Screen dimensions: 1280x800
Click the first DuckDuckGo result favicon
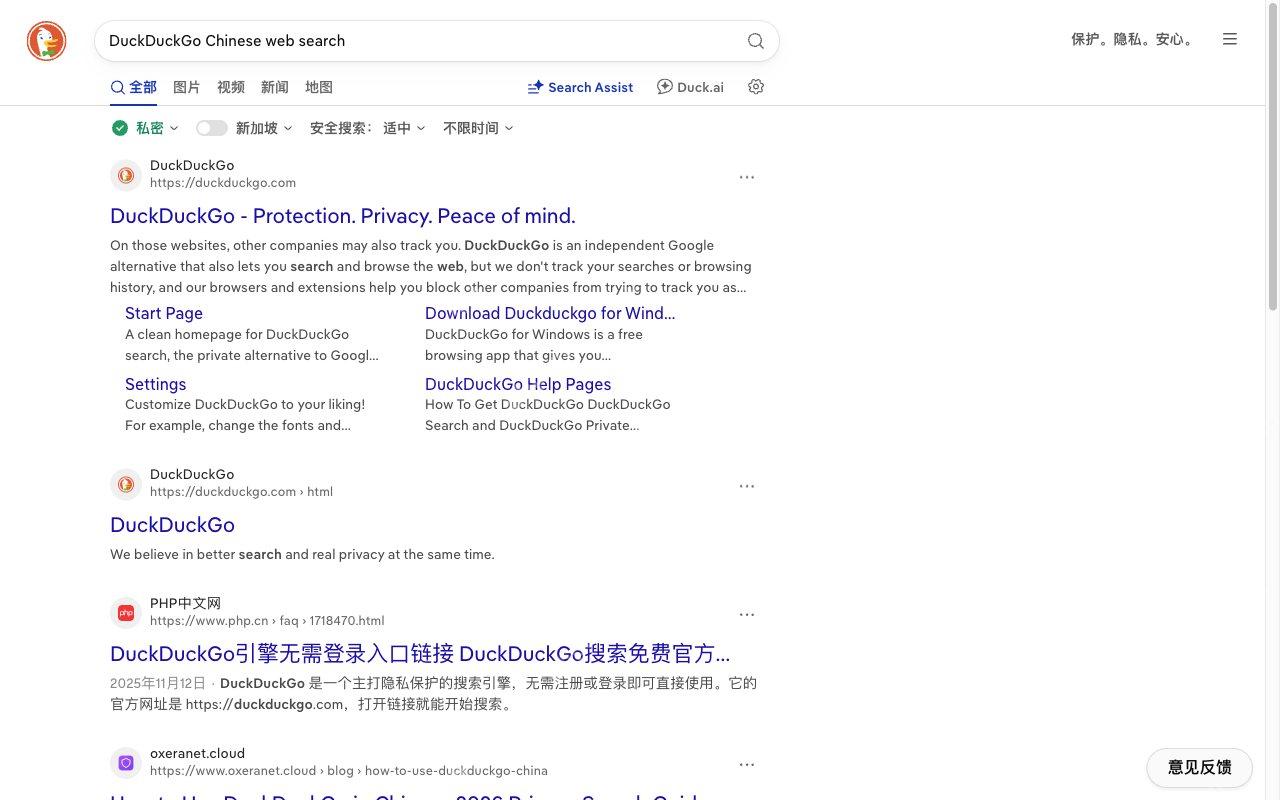(x=126, y=175)
